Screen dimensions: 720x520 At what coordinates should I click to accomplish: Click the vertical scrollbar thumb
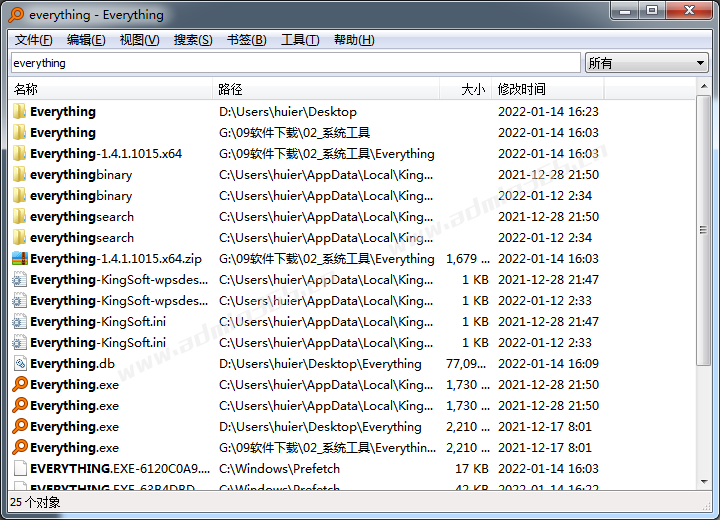tap(703, 230)
